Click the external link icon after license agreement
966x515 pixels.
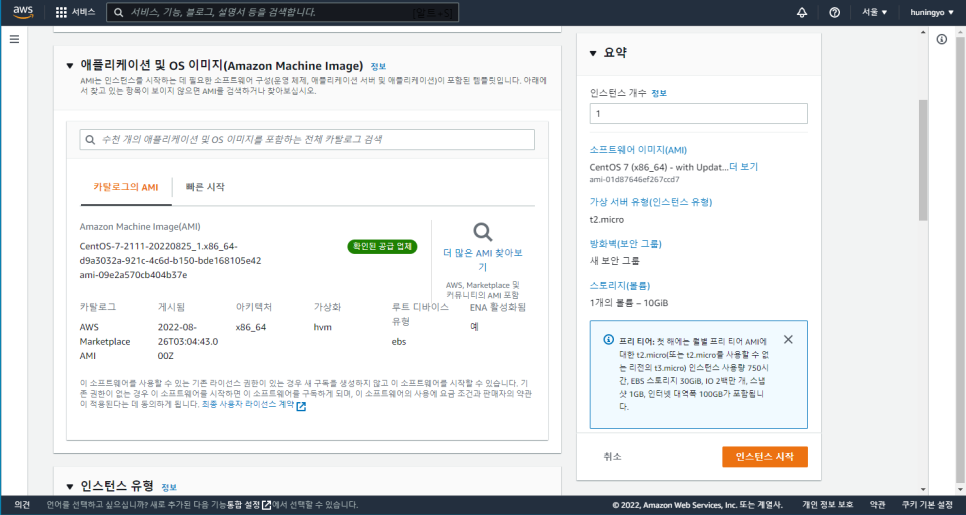point(301,406)
